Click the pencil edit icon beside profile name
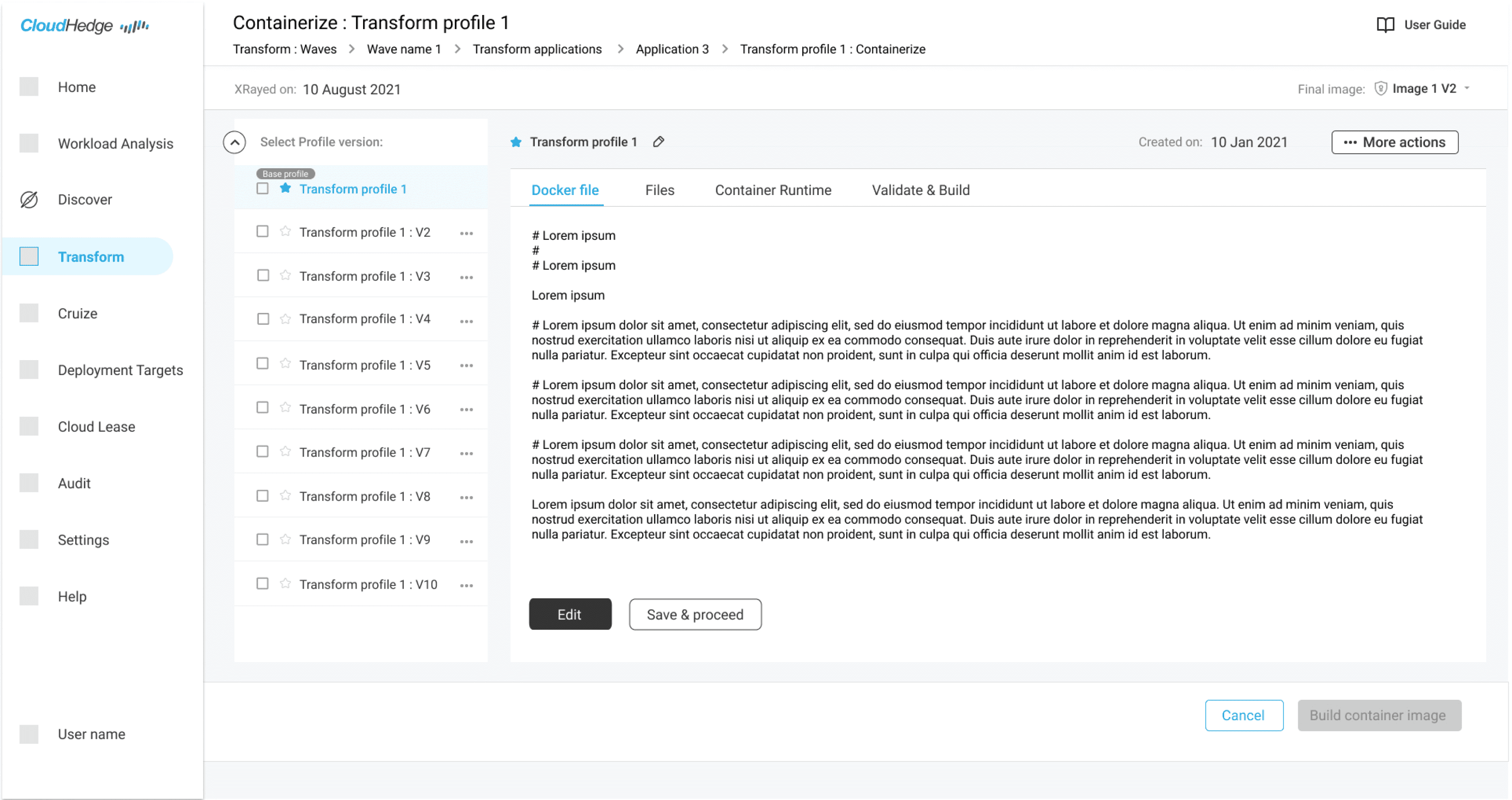Image resolution: width=1512 pixels, height=800 pixels. [659, 141]
